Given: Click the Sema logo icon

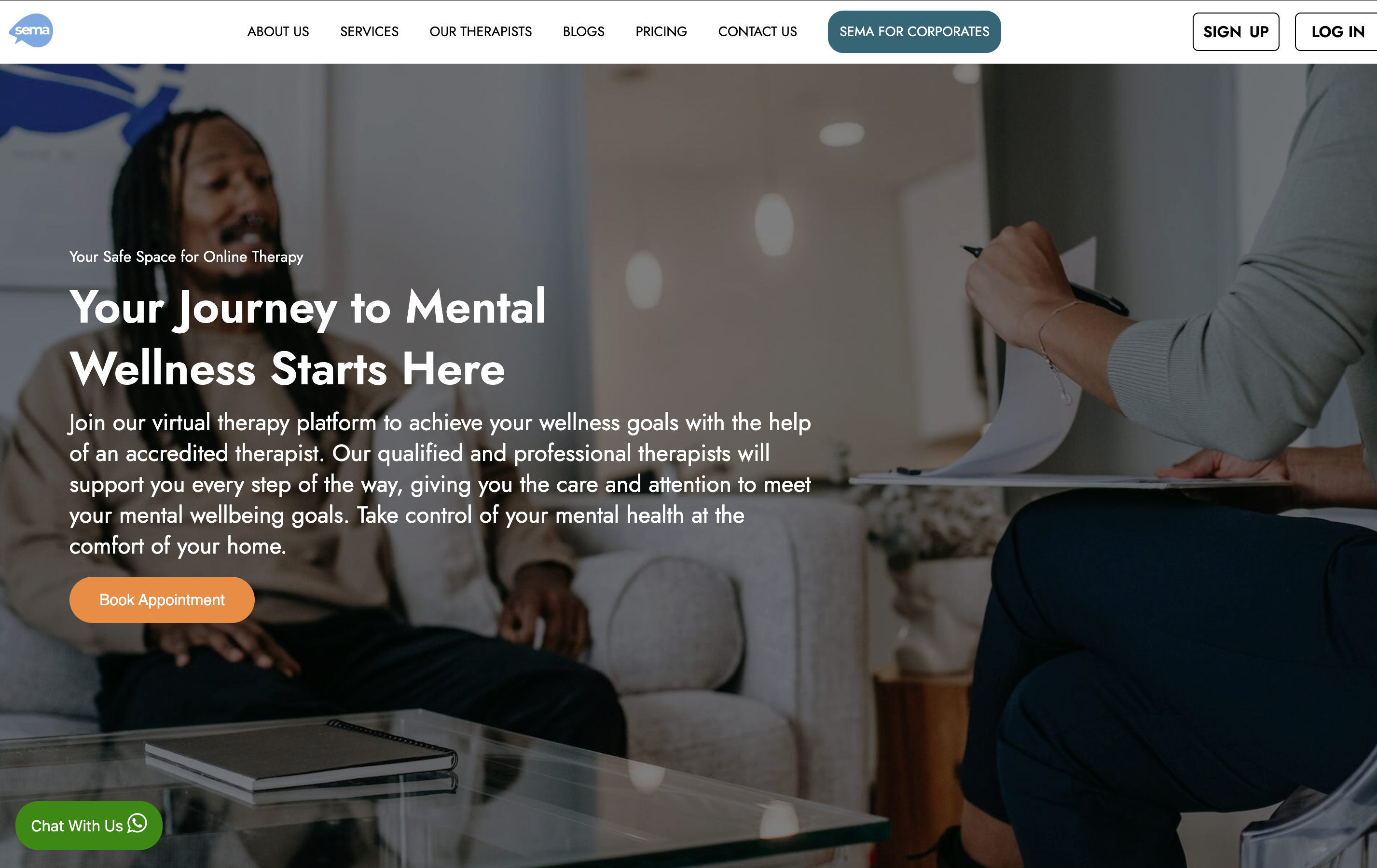Looking at the screenshot, I should 31,30.
